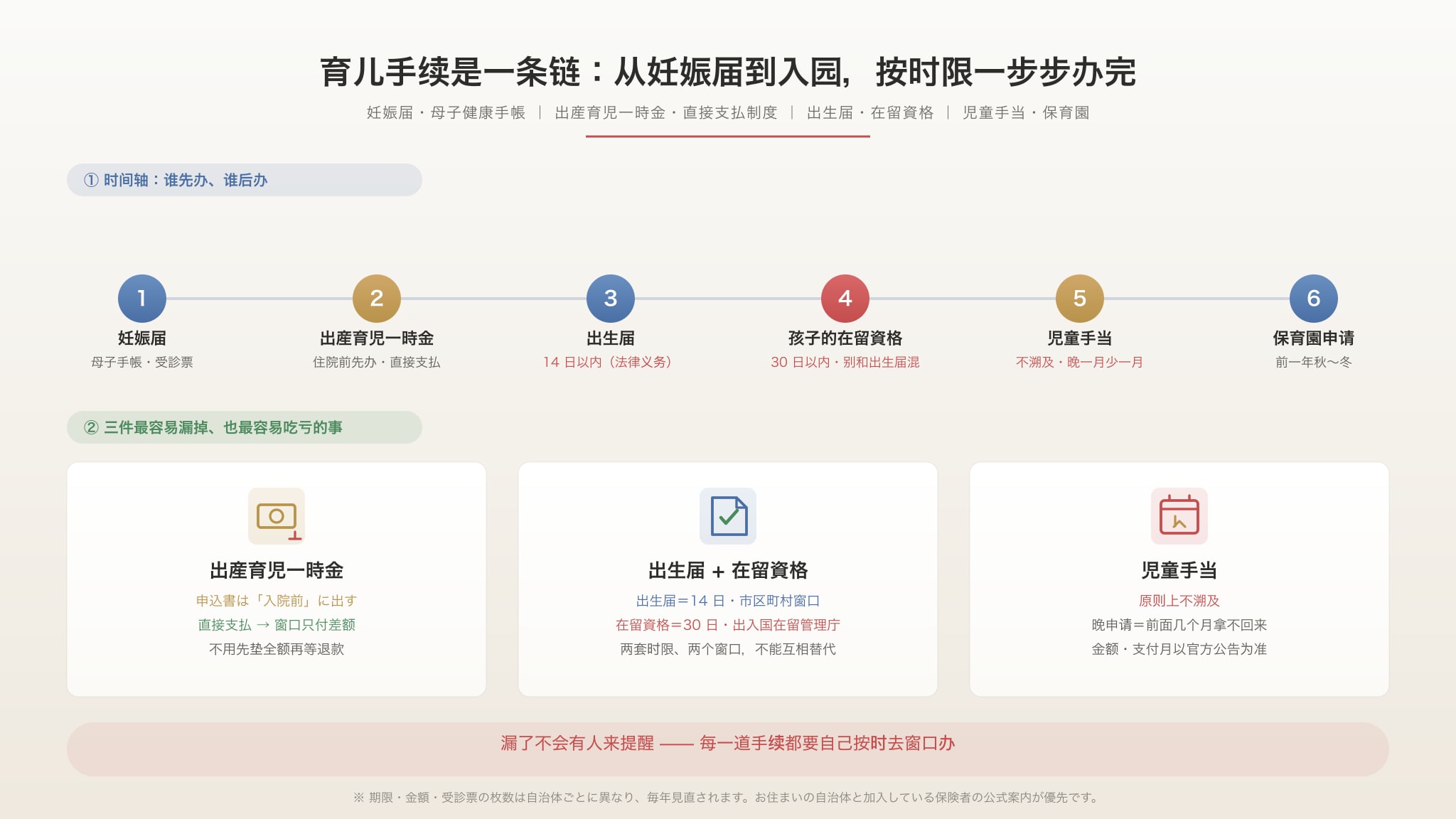Click the text 母子手帳・受診票
Viewport: 1456px width, 819px height.
point(142,362)
